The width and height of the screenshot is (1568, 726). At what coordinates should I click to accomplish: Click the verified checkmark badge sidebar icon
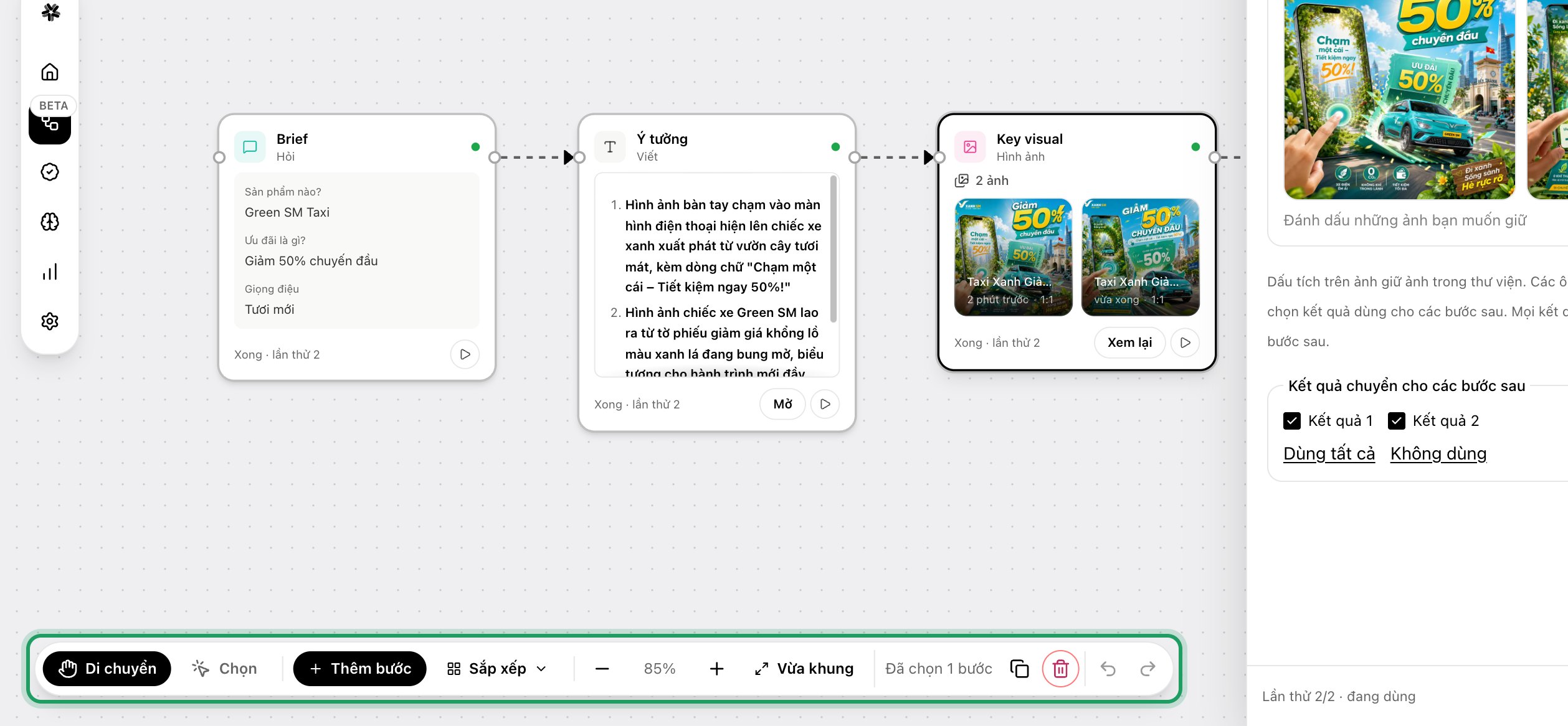point(50,172)
